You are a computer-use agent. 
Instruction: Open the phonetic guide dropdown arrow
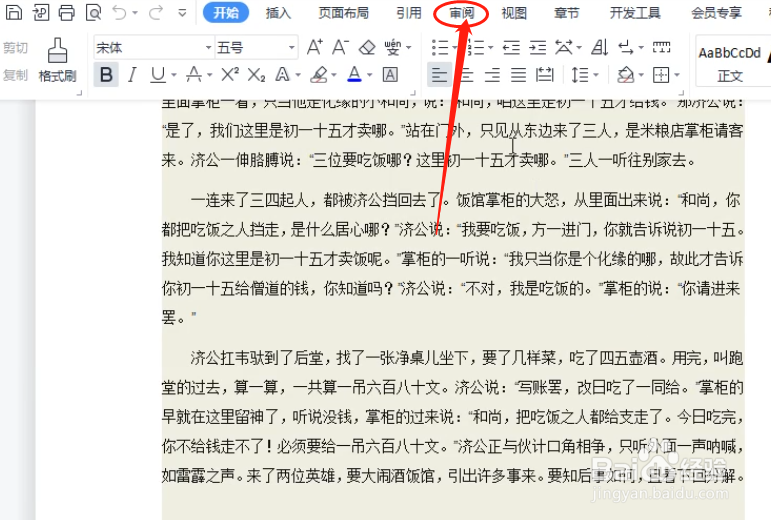coord(409,48)
